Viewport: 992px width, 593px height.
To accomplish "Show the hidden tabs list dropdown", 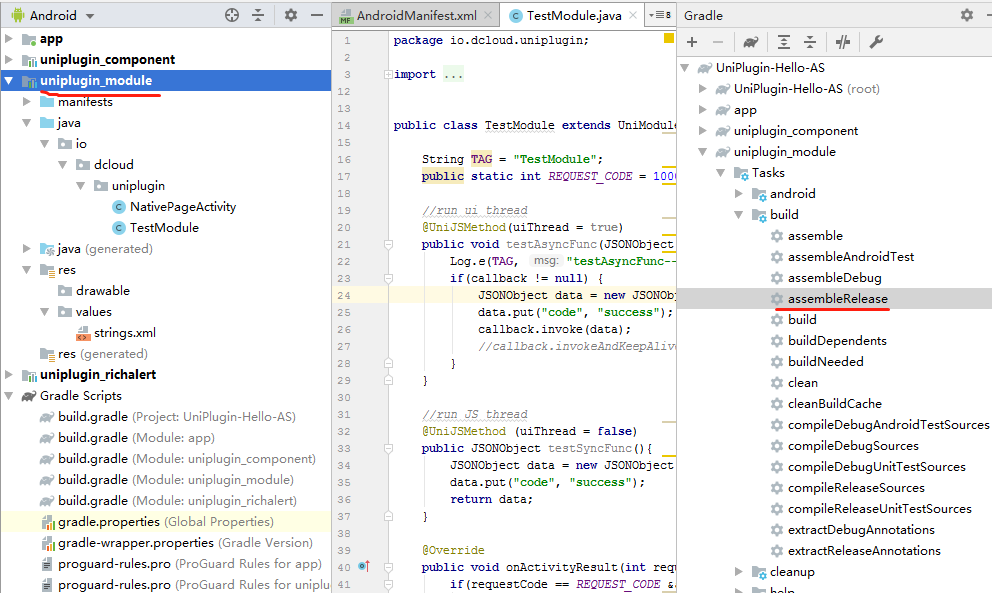I will coord(659,15).
